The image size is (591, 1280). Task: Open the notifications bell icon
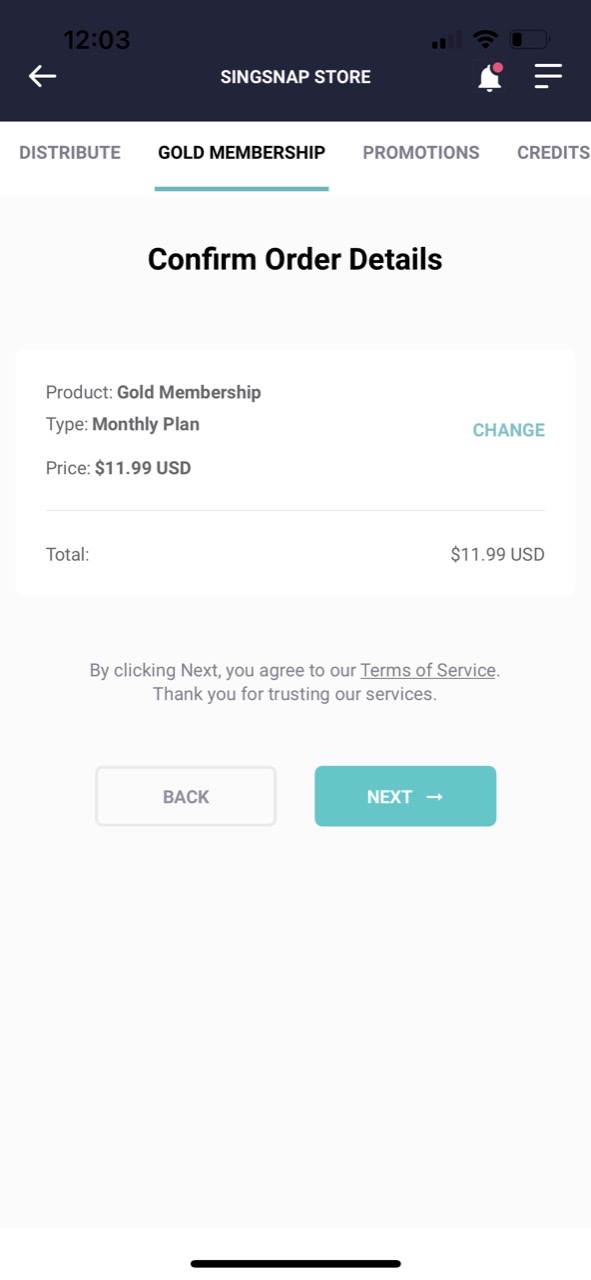(489, 77)
